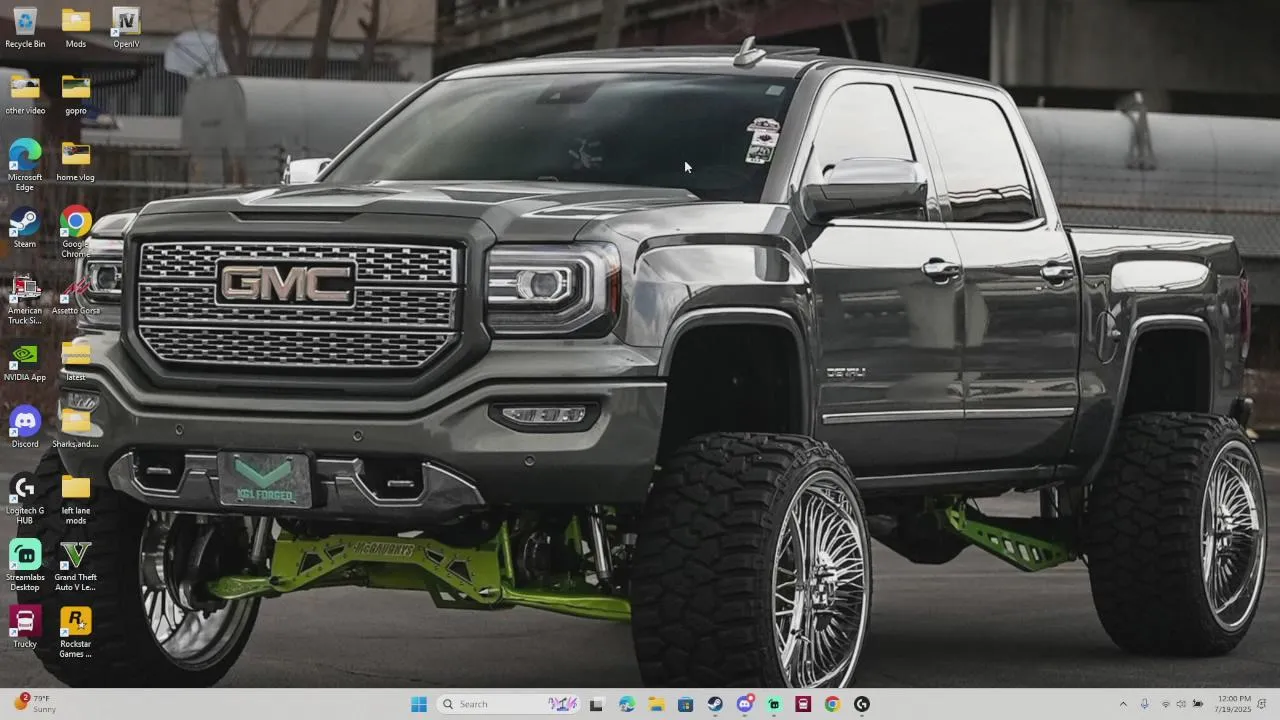
Task: Select the NVIDIA App desktop icon
Action: click(25, 361)
